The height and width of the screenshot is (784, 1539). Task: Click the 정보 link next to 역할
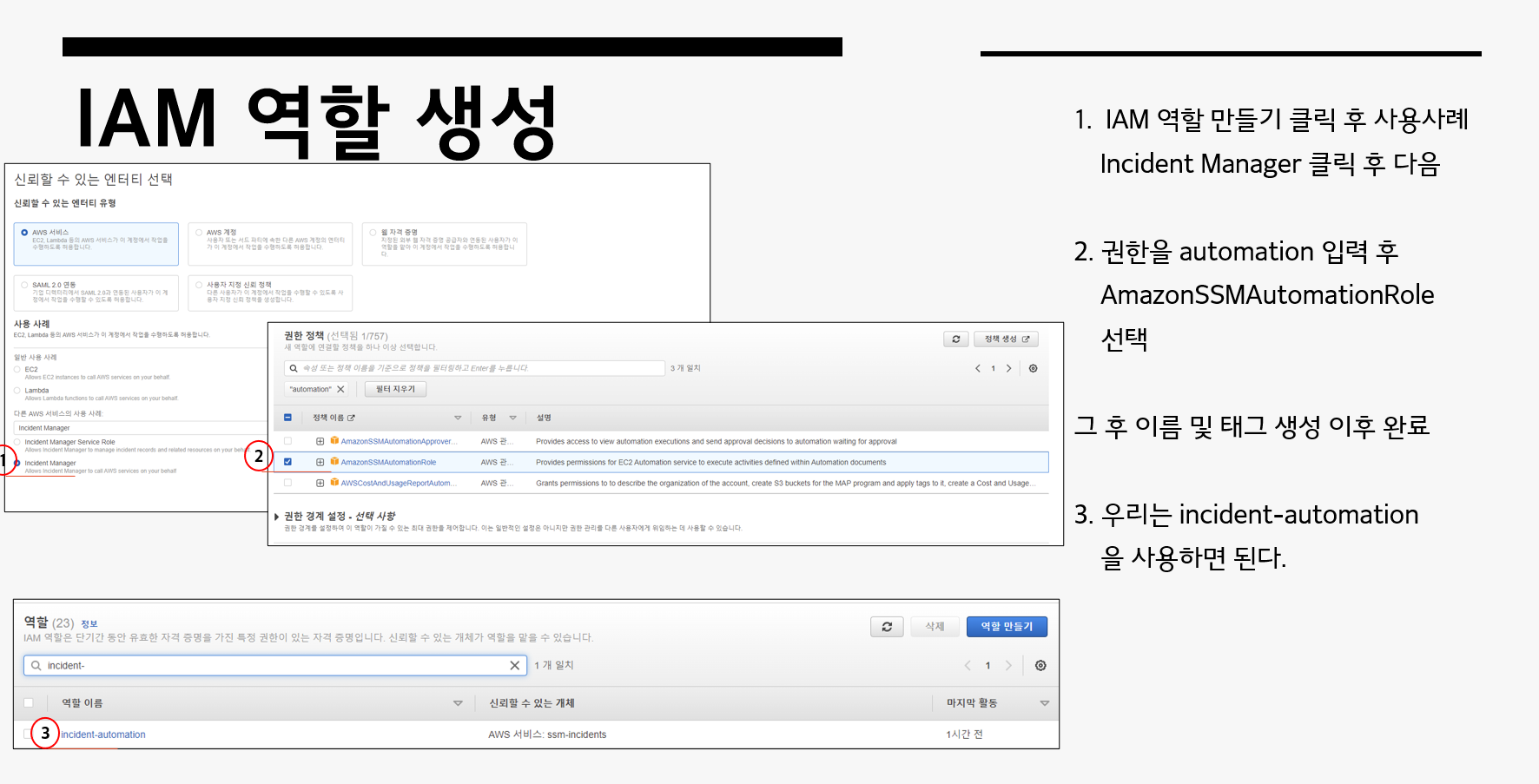(89, 624)
